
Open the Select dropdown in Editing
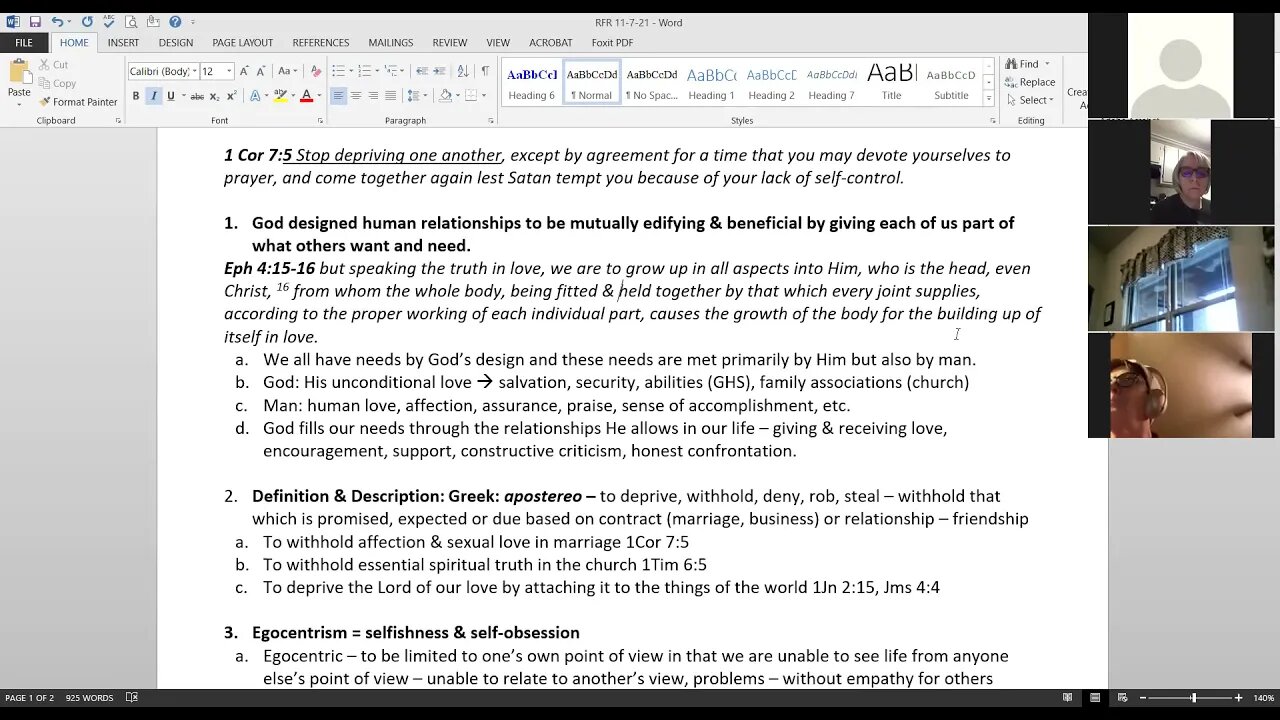point(1030,99)
